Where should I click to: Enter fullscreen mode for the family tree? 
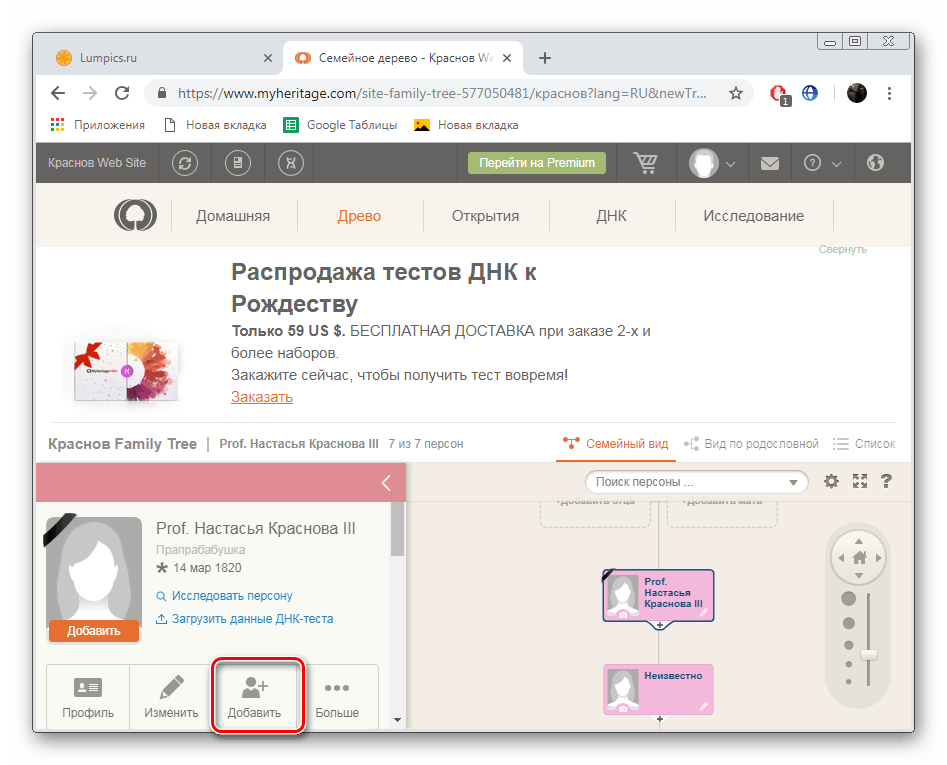(859, 481)
